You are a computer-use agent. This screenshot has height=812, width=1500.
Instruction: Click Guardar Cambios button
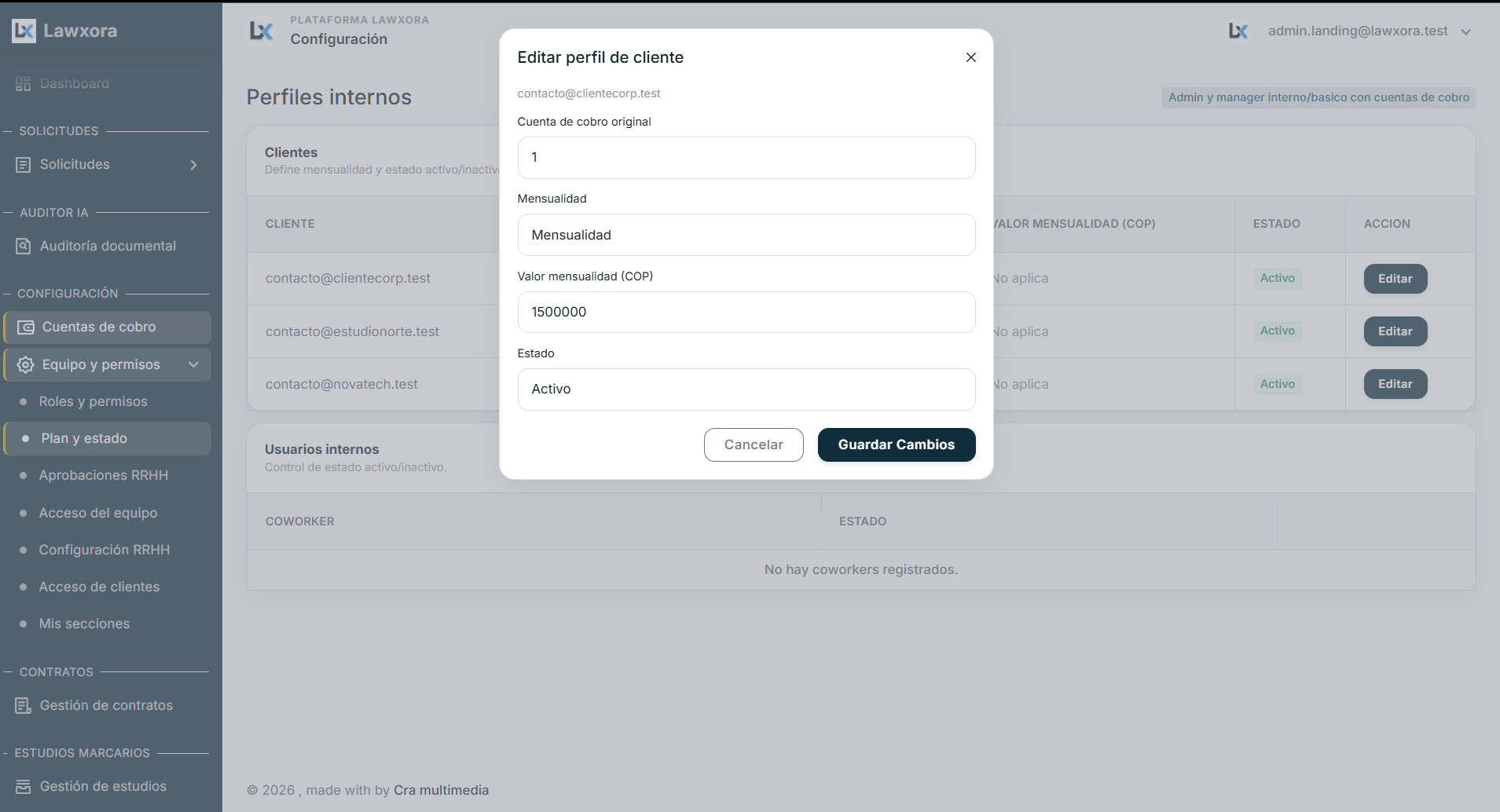[897, 445]
